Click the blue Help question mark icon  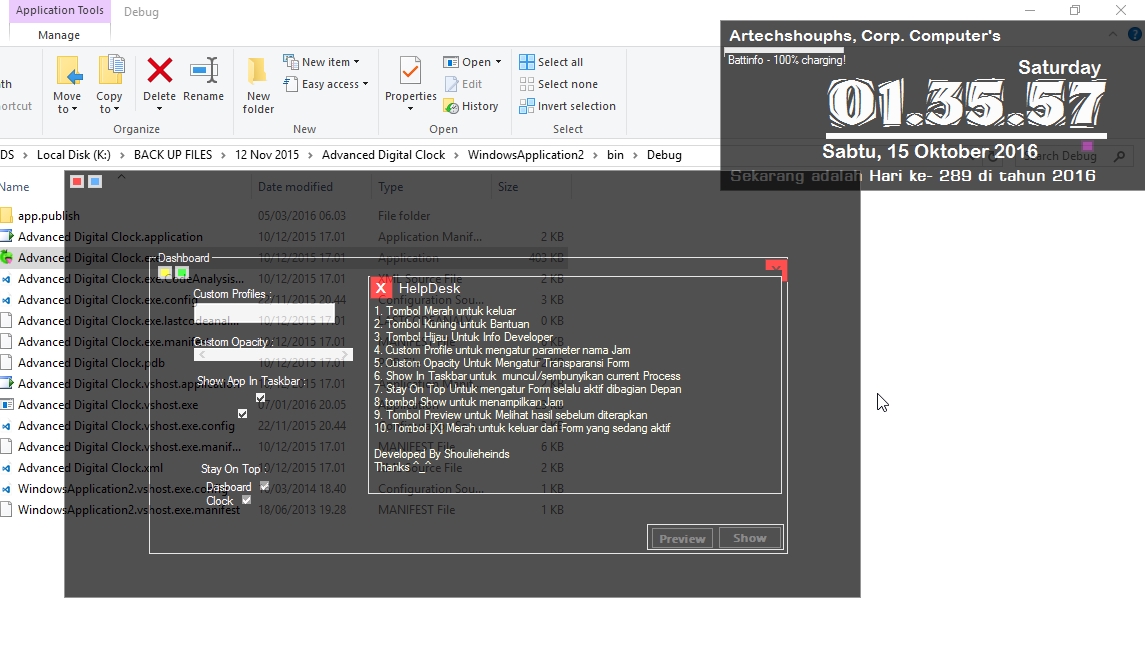click(x=1135, y=34)
